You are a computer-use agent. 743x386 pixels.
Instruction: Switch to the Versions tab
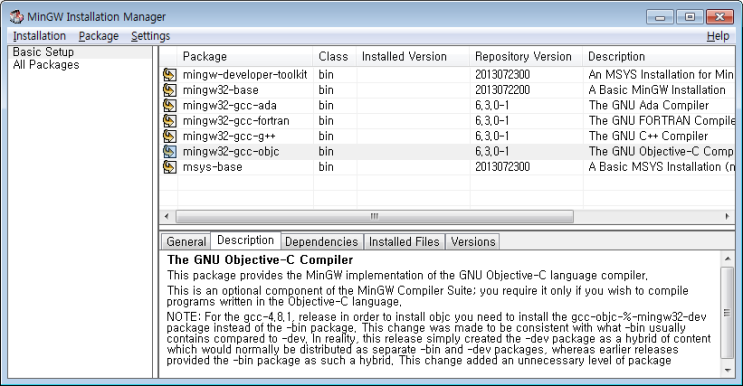click(x=473, y=242)
